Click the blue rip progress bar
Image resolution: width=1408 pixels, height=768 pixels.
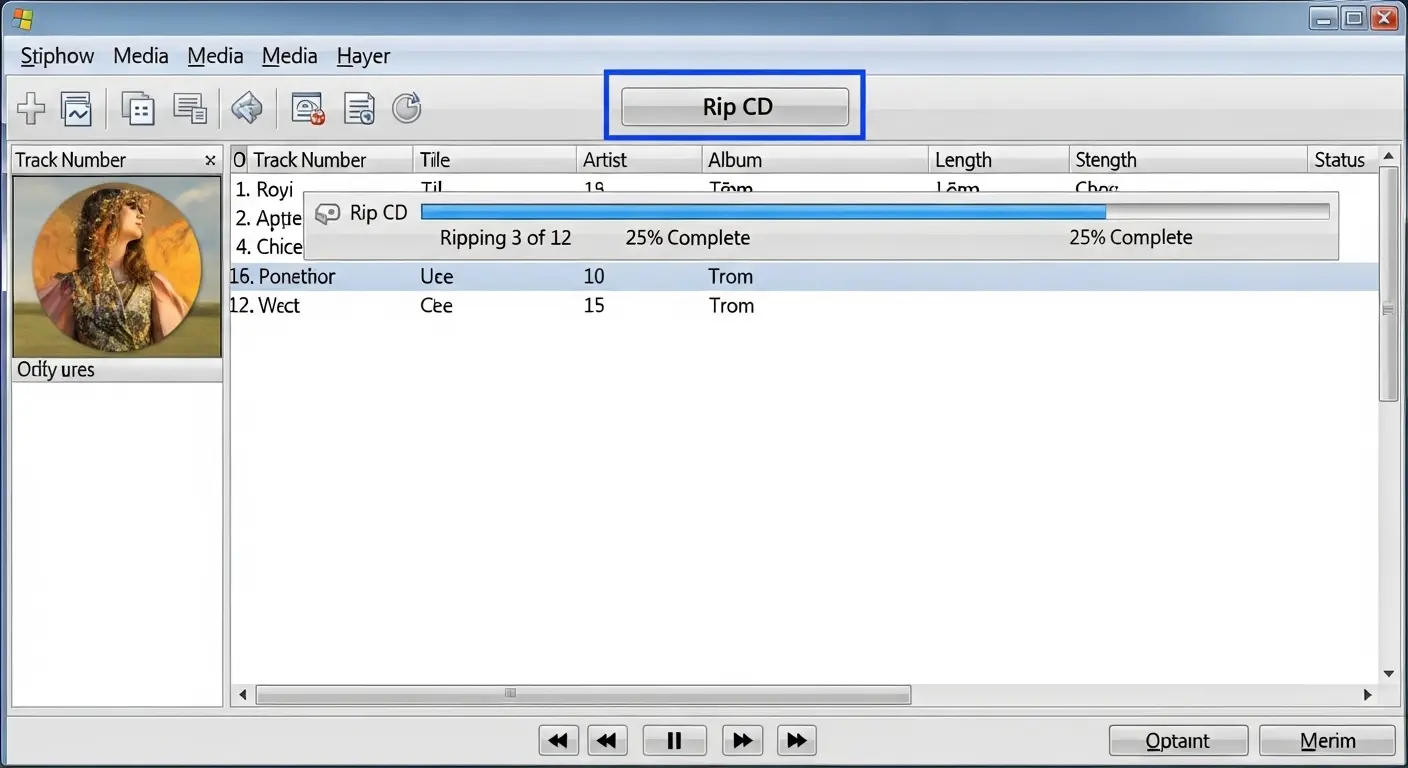[875, 212]
